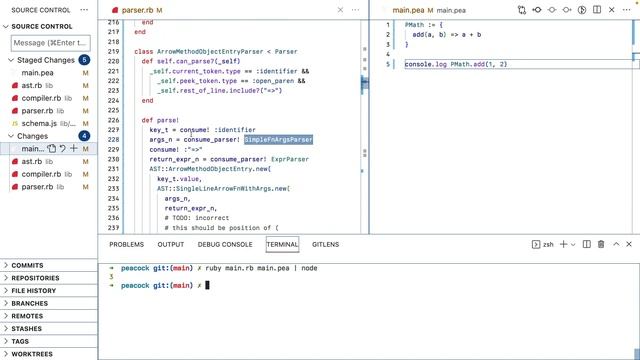The height and width of the screenshot is (360, 640).
Task: Collapse the Staged Changes group
Action: coord(11,60)
